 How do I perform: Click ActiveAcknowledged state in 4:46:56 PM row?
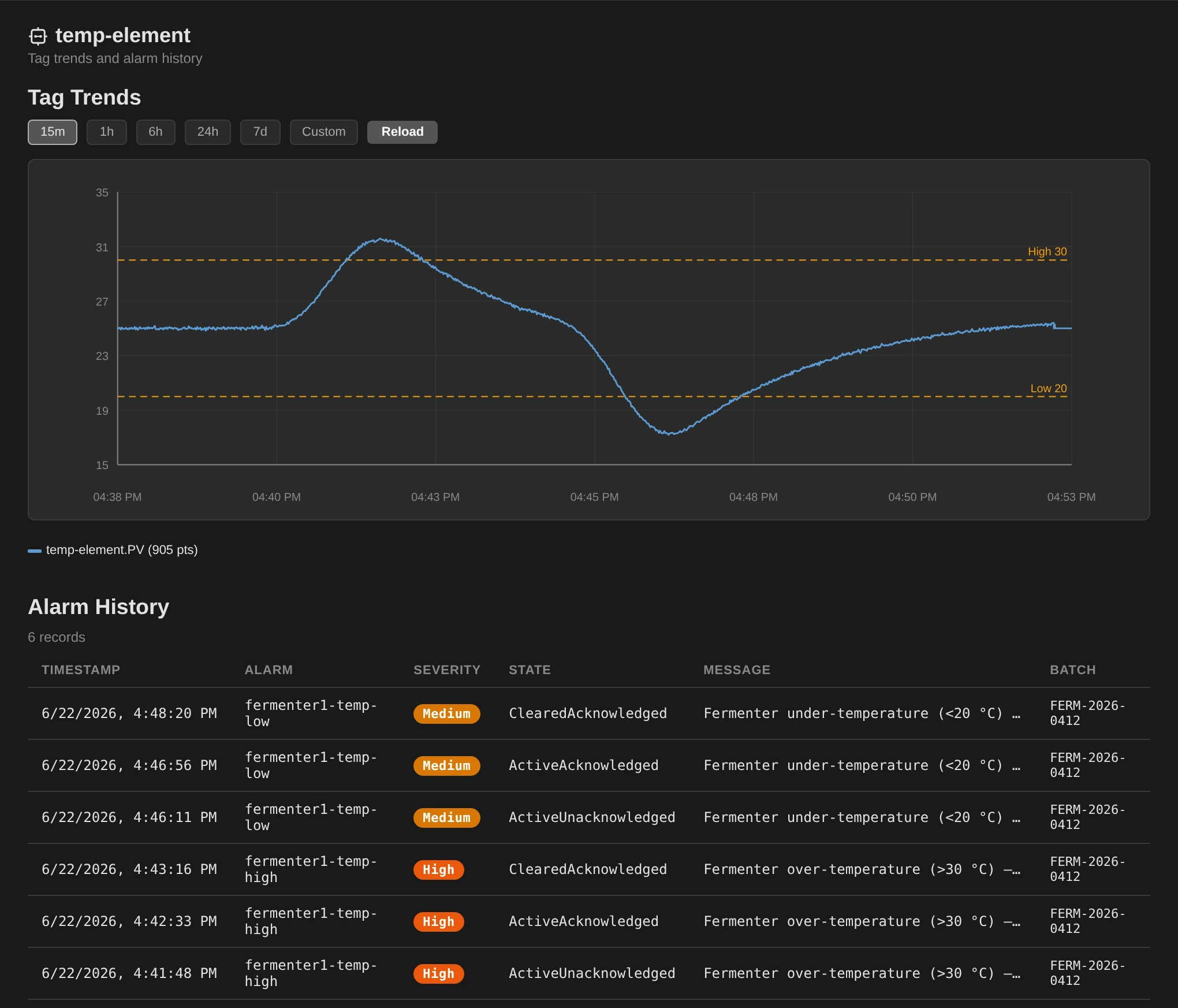tap(584, 766)
